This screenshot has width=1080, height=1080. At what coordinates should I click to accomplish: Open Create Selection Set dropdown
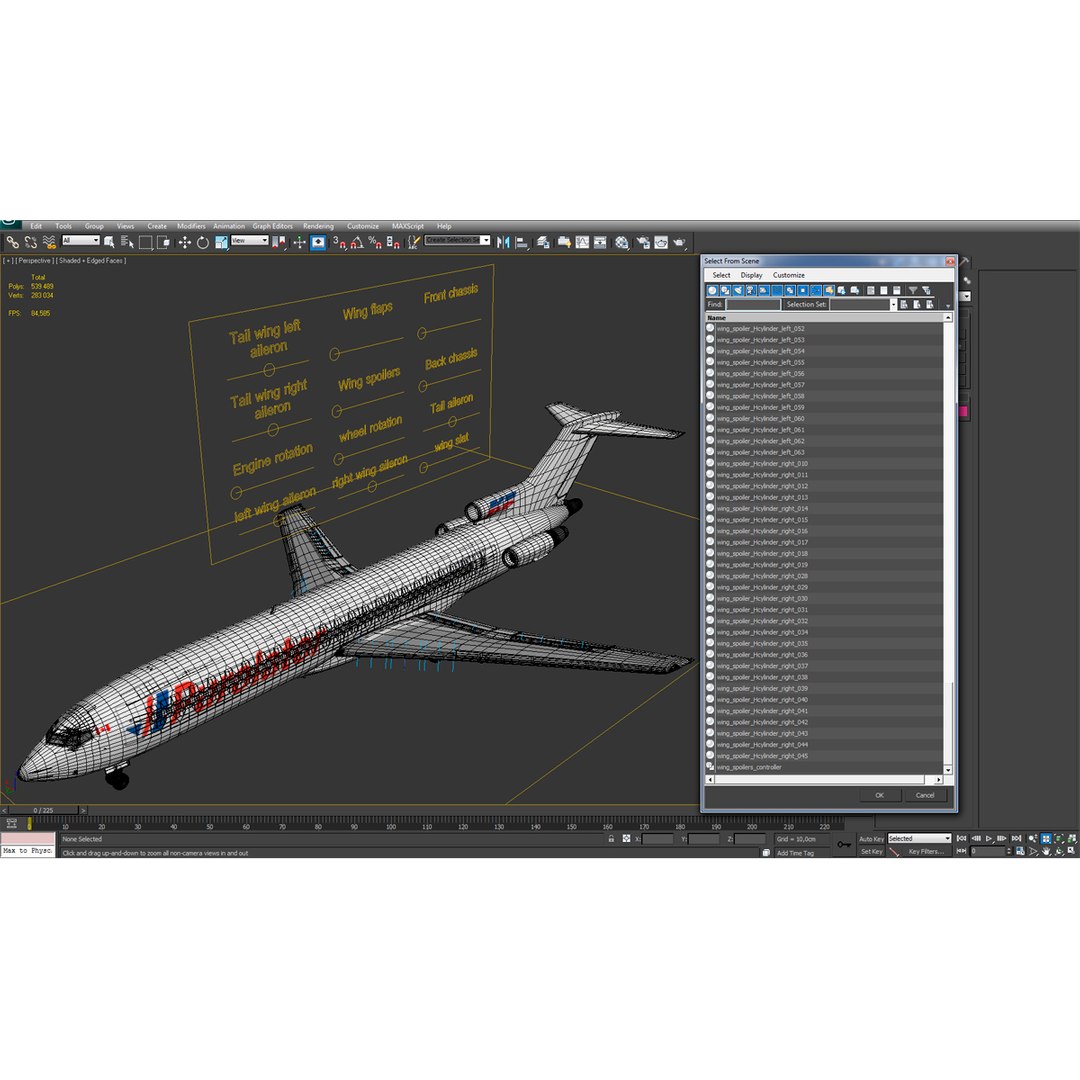[x=457, y=240]
